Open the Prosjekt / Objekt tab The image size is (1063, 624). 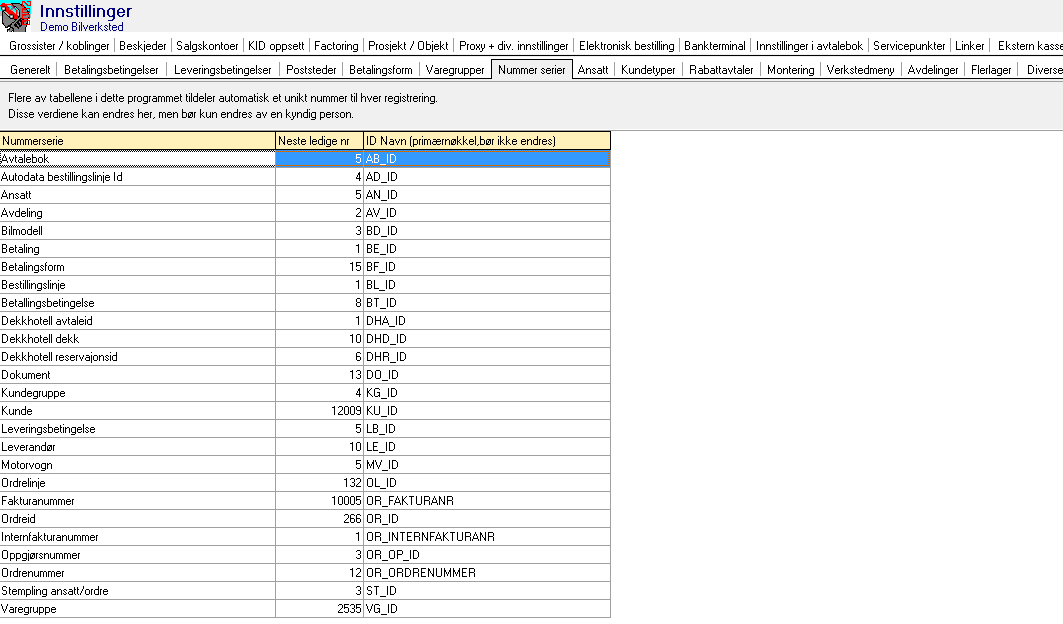click(x=408, y=46)
